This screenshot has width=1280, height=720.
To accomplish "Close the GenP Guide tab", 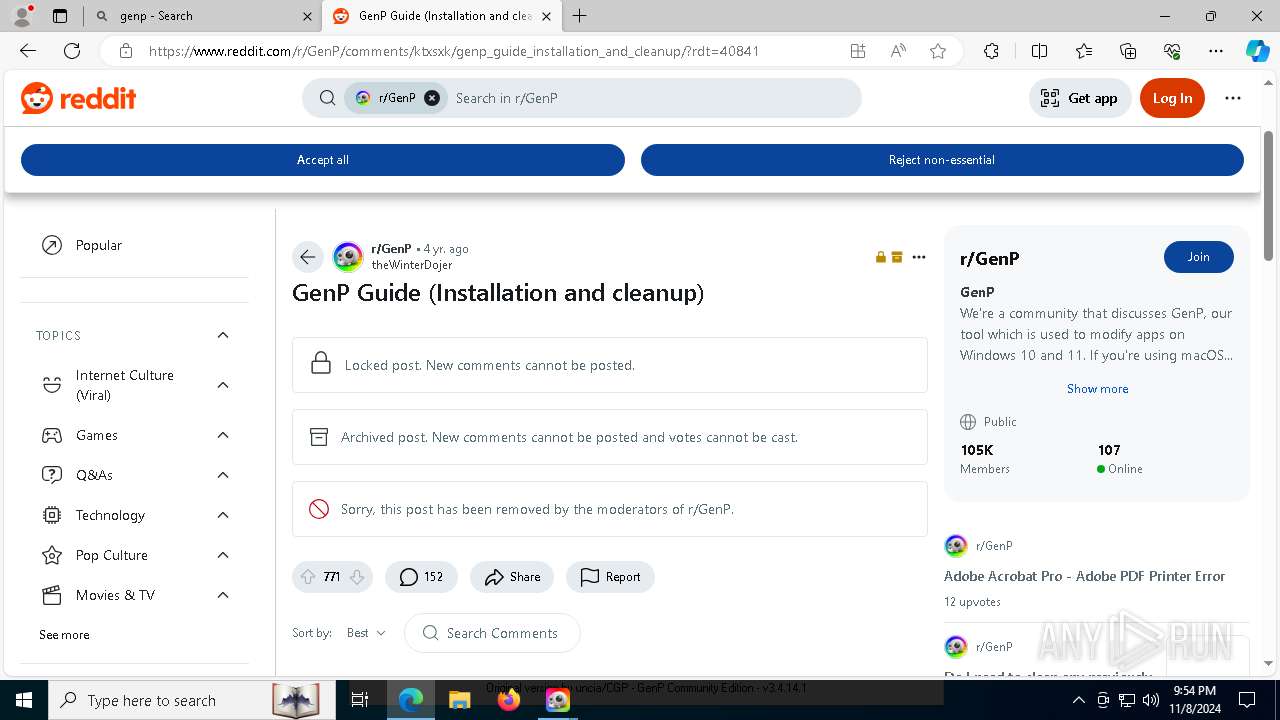I will click(x=546, y=16).
